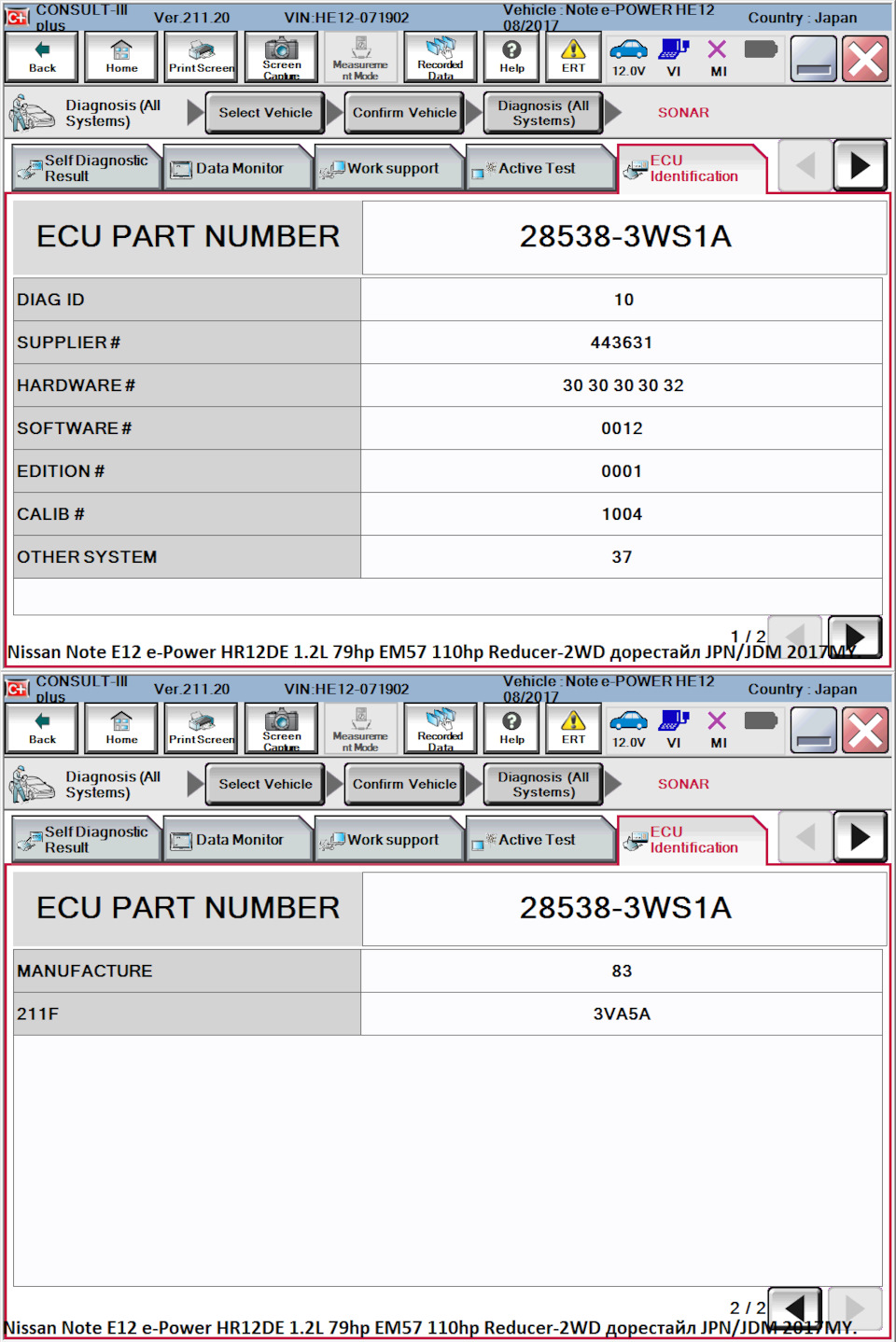Open Screen Capture in the lower window

click(x=281, y=728)
